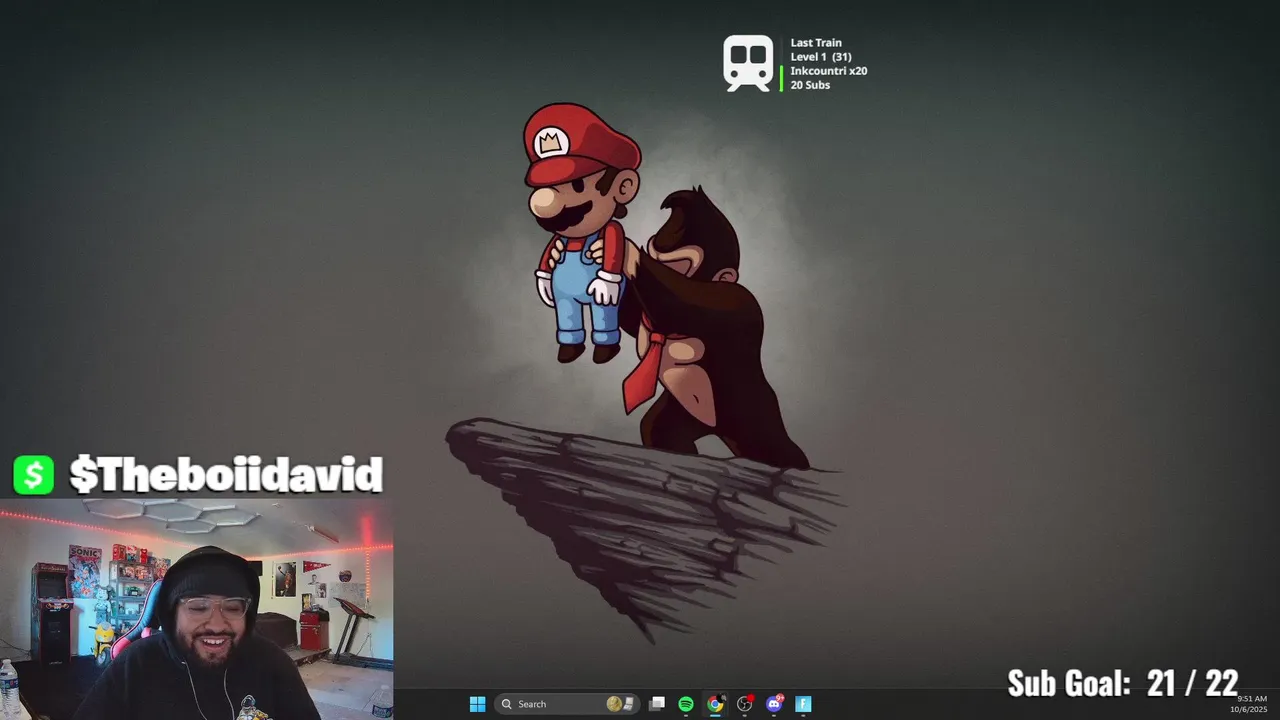
Task: Open Discord from the taskbar
Action: 774,704
